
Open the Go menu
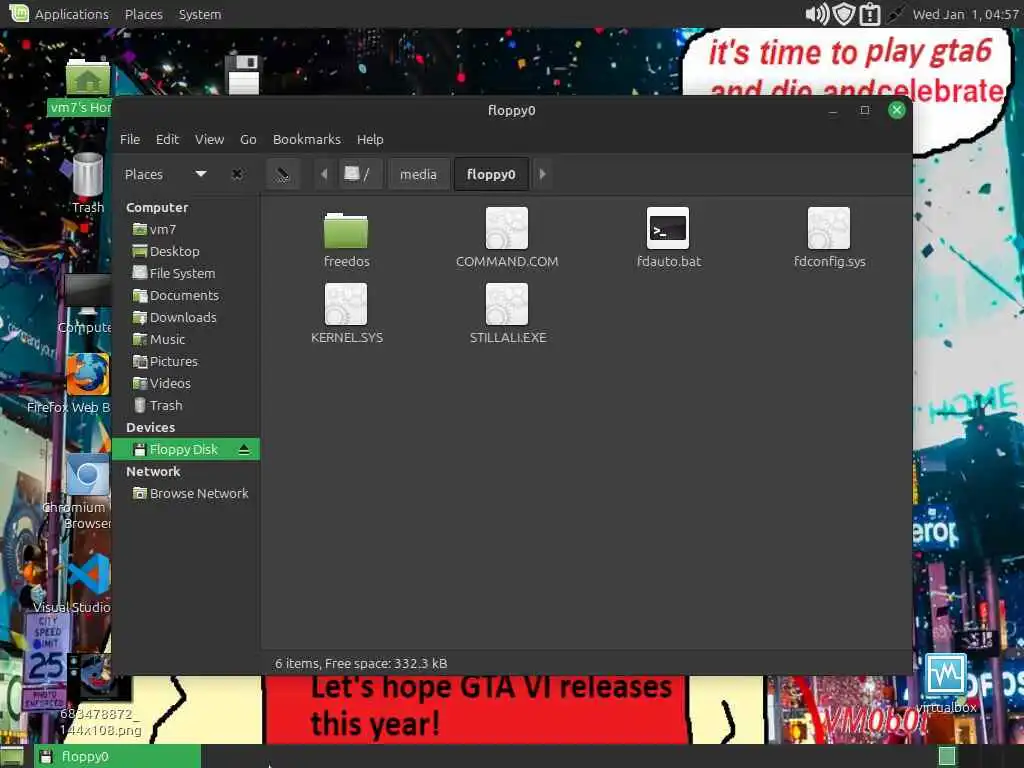click(x=248, y=139)
